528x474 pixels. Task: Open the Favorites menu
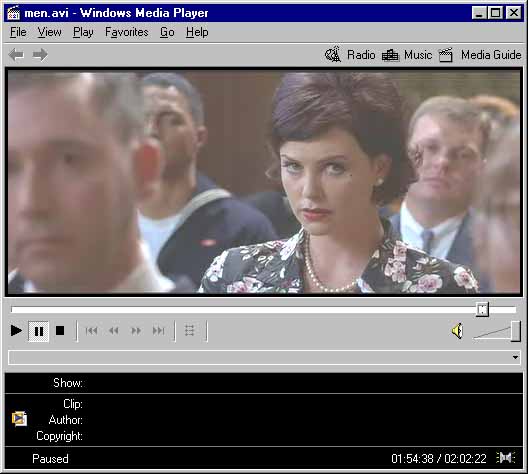click(x=127, y=32)
